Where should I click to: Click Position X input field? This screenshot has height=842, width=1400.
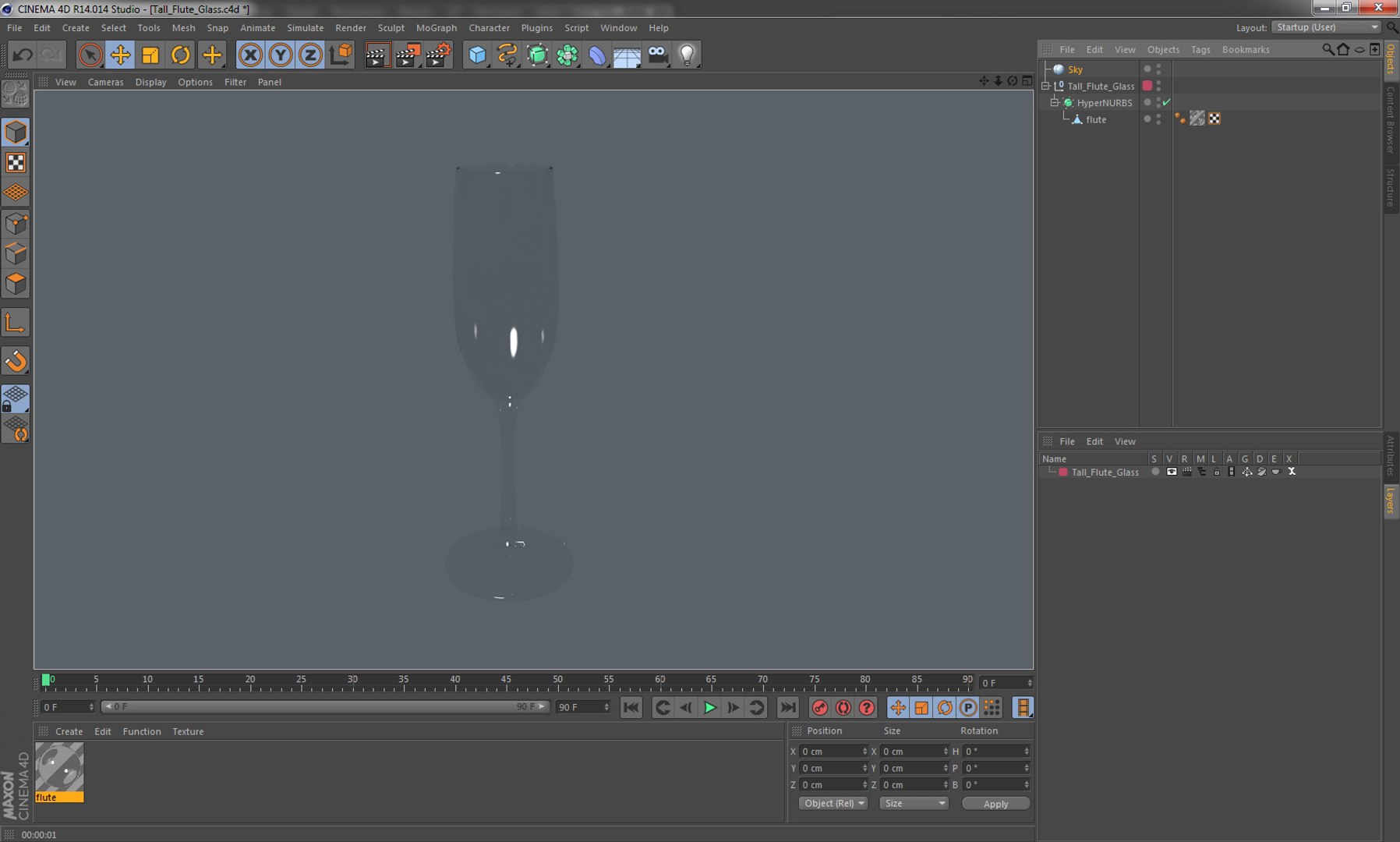833,752
